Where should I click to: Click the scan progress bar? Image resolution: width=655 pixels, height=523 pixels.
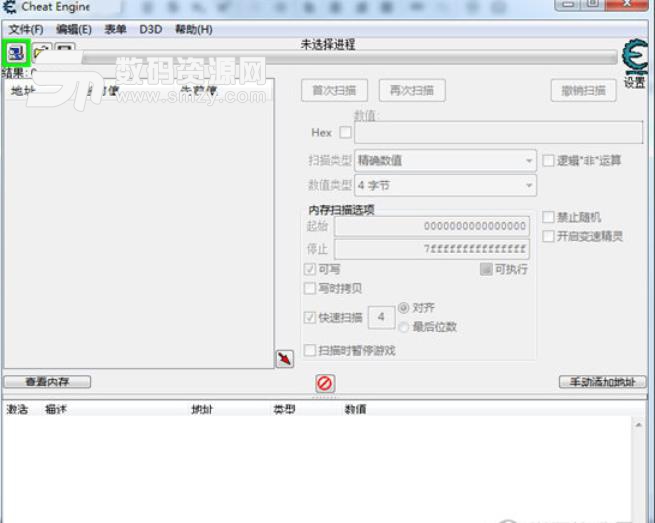coord(350,58)
